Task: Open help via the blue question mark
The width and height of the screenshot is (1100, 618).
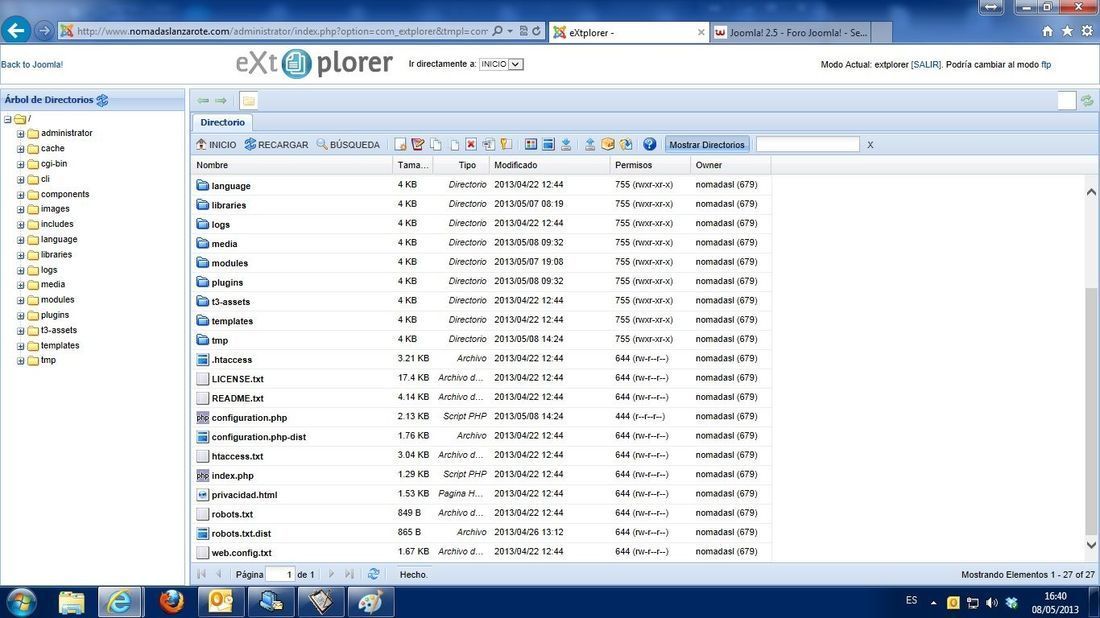Action: [650, 145]
